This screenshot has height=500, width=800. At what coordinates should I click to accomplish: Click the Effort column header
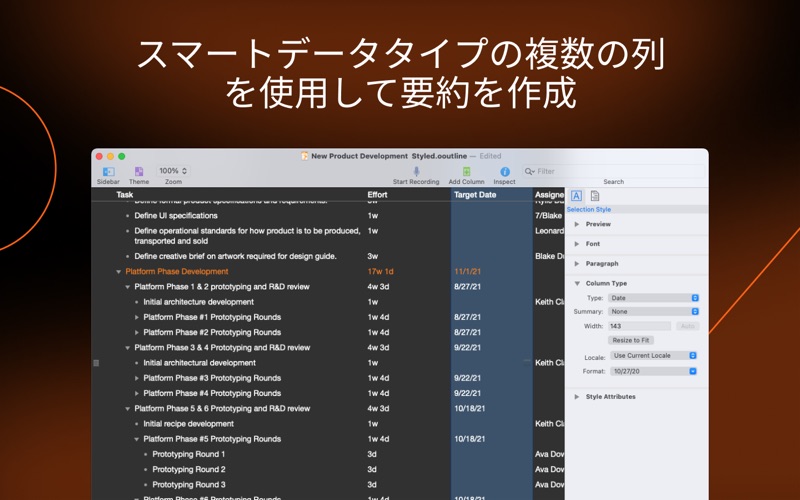coord(377,194)
